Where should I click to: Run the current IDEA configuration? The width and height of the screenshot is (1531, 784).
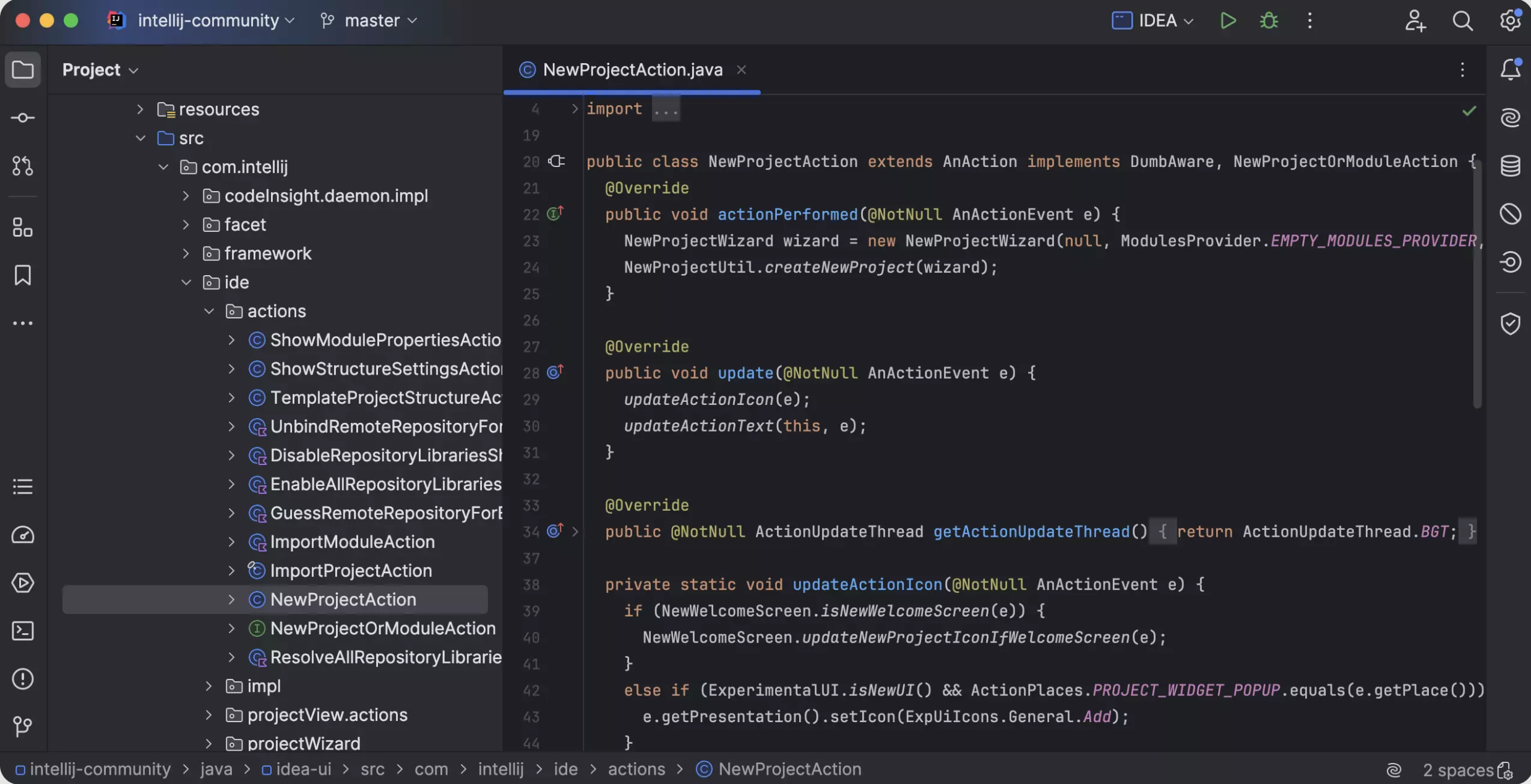[1228, 20]
